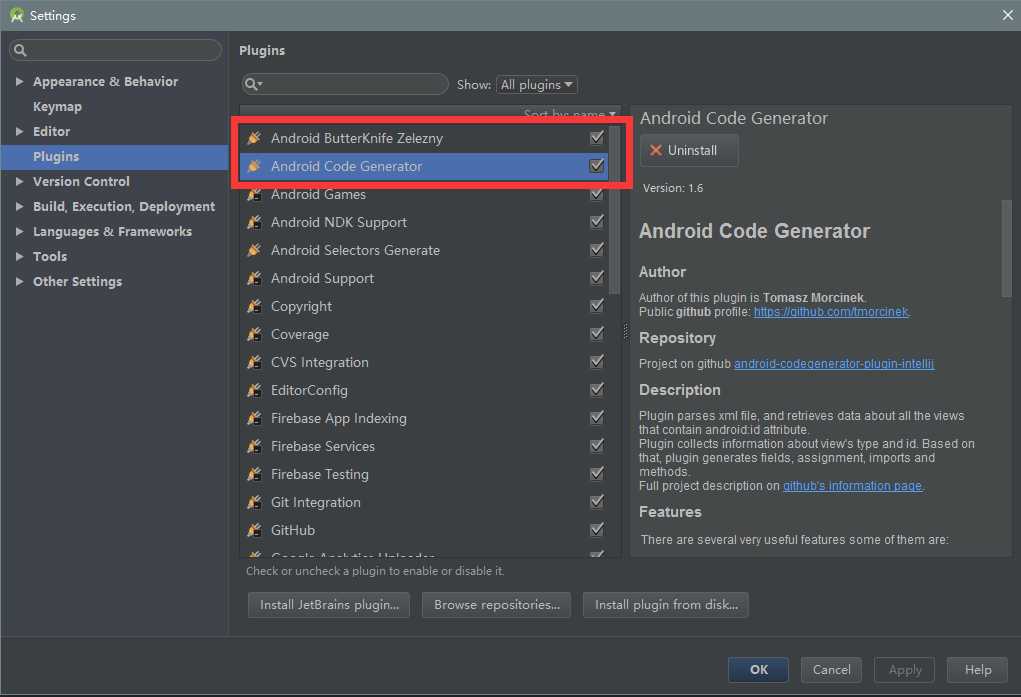Image resolution: width=1021 pixels, height=697 pixels.
Task: Disable the Coverage plugin checkbox
Action: (x=596, y=334)
